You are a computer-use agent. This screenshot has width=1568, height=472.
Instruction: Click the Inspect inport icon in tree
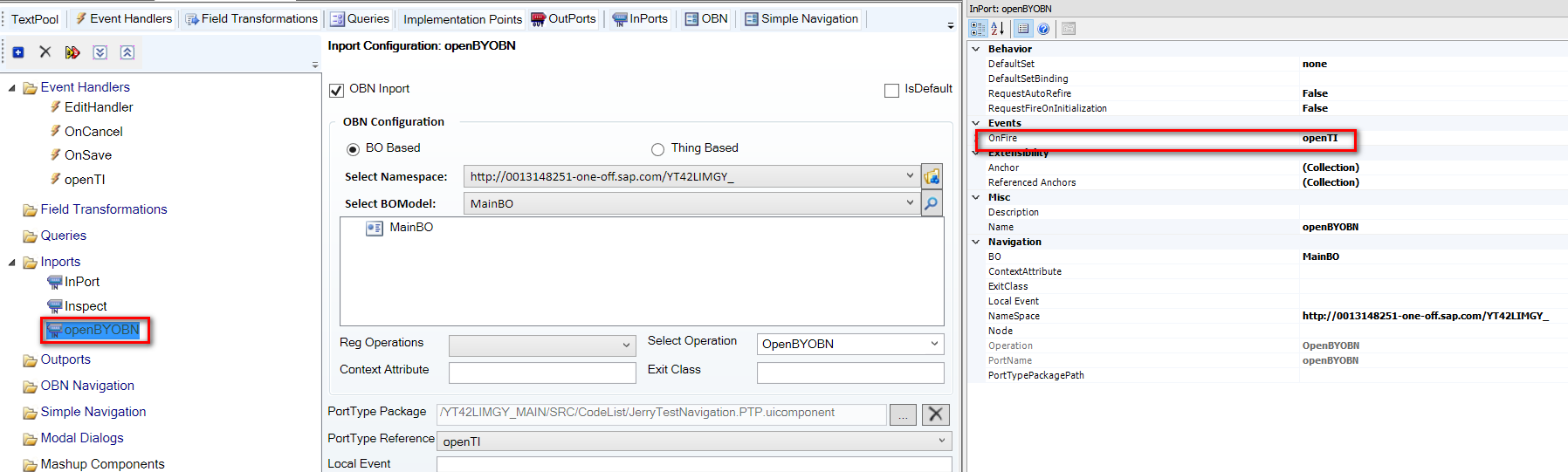[x=54, y=306]
